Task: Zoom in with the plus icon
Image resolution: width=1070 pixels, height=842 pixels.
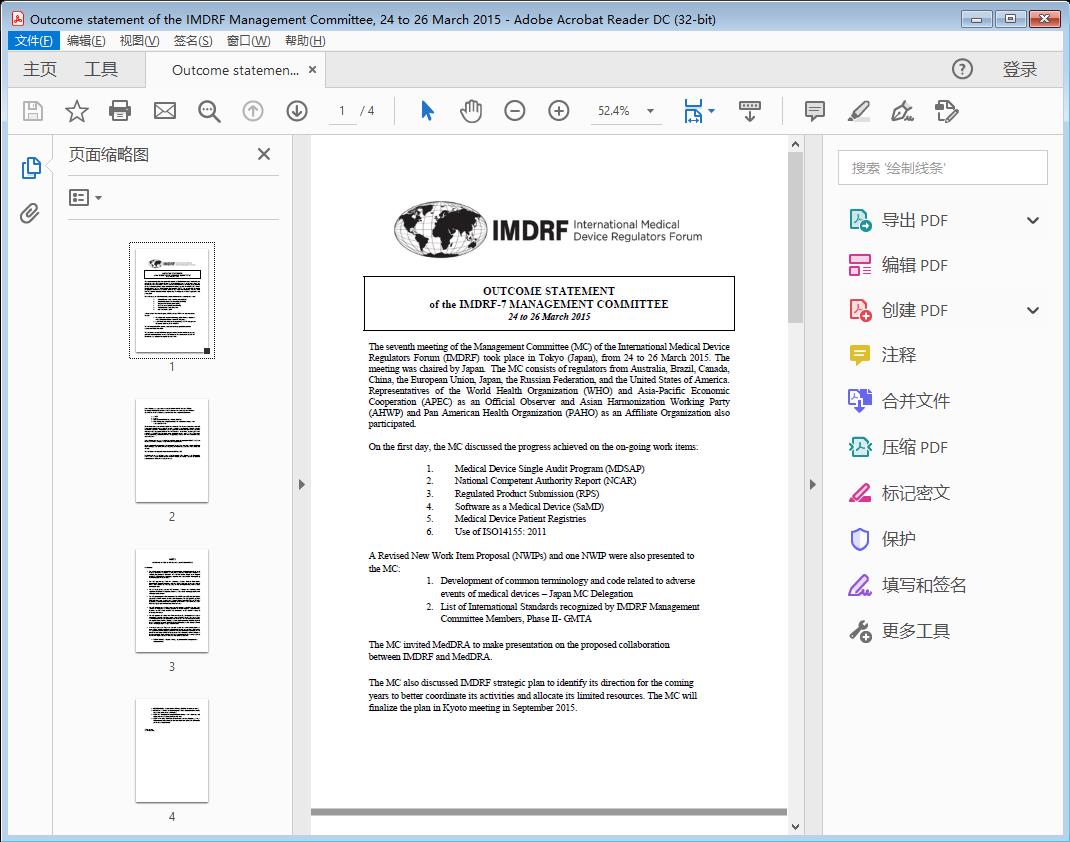Action: pos(558,111)
